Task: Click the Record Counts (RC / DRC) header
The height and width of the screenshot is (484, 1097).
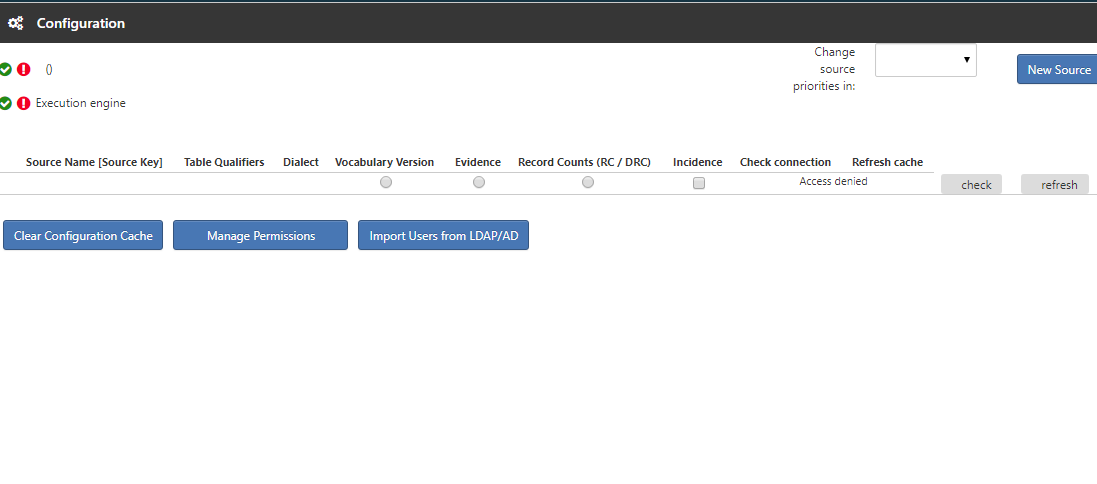Action: 584,162
